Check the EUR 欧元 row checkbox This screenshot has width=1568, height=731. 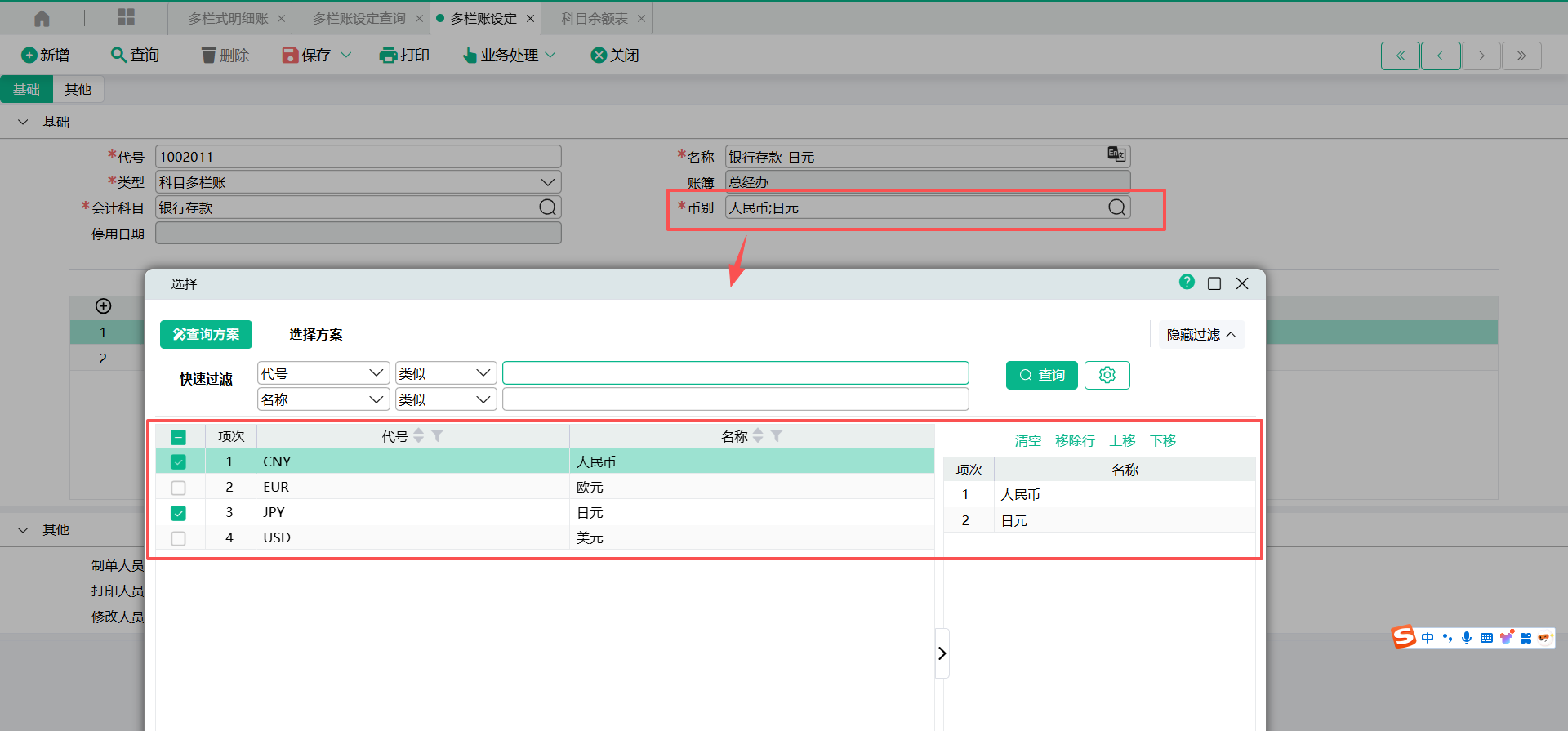tap(178, 488)
